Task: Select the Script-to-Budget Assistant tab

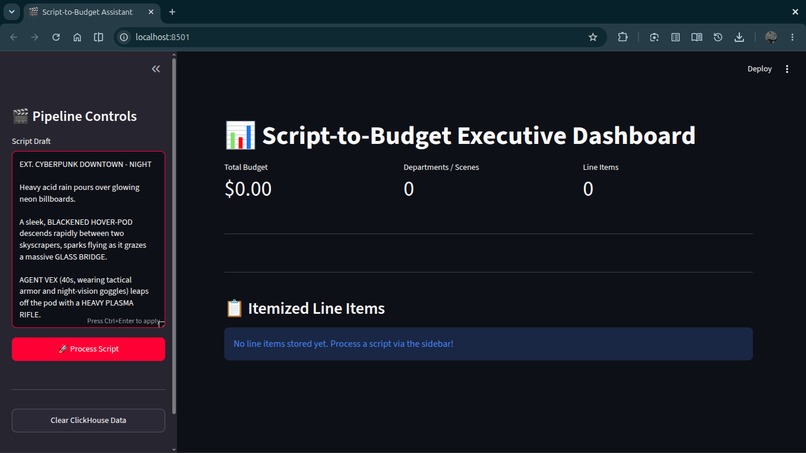Action: coord(87,12)
